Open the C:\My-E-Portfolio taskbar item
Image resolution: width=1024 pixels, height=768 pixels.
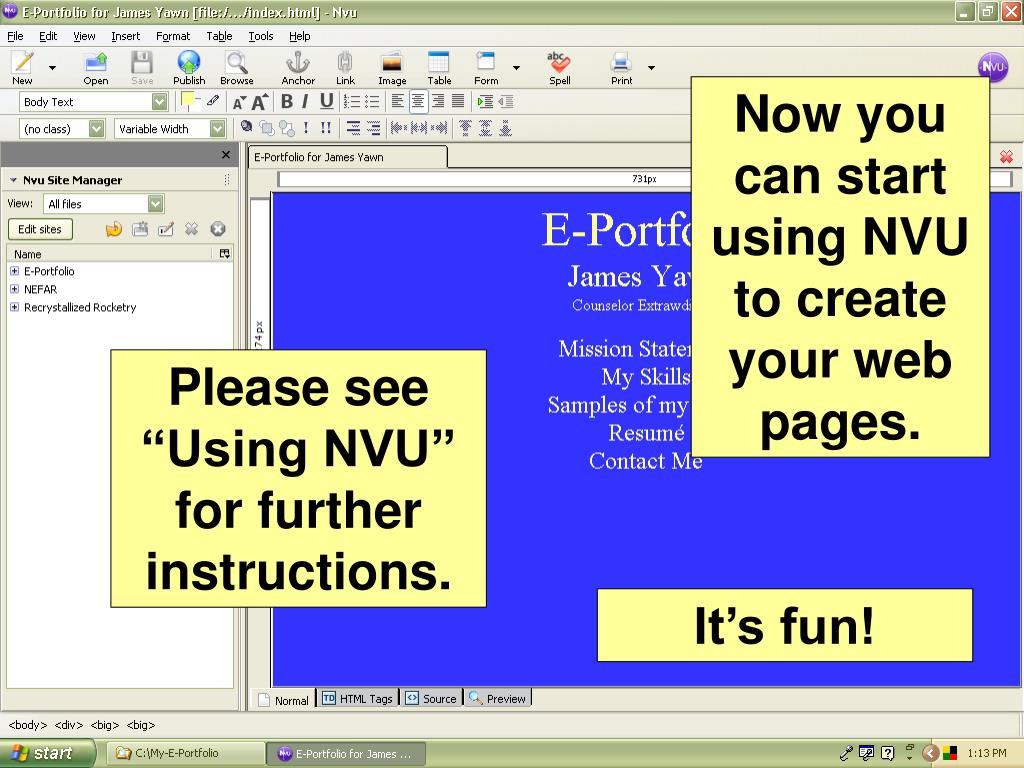point(185,753)
